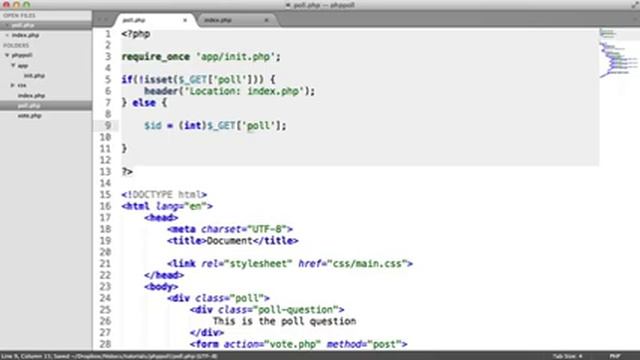Click gutter line number 9
640x360 pixels.
click(x=108, y=126)
